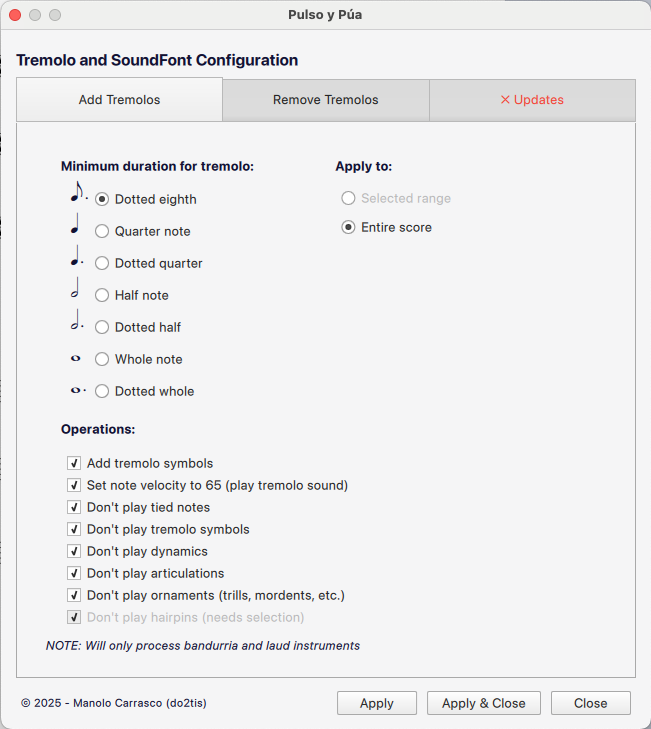Disable Don't play tied notes option
Screen dimensions: 651x729
coord(74,507)
